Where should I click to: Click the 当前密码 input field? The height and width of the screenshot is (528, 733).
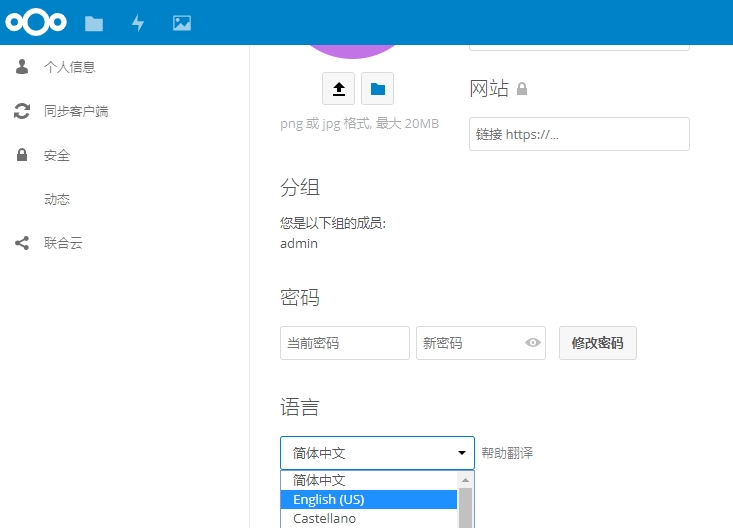point(344,343)
